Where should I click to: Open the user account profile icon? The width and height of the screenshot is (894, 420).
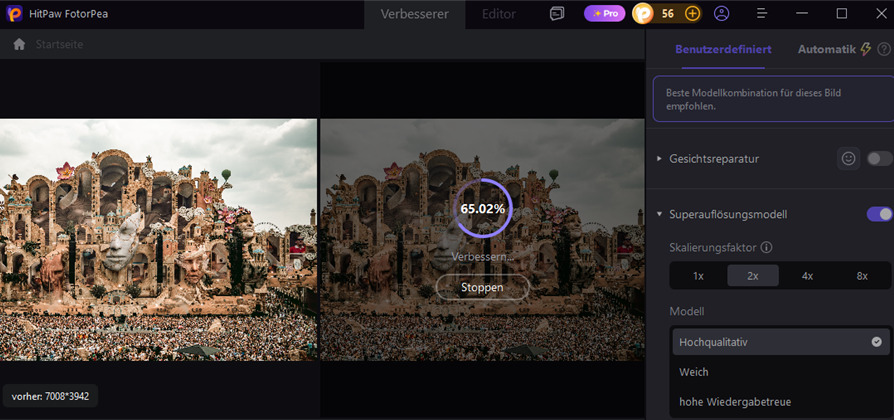[x=721, y=14]
